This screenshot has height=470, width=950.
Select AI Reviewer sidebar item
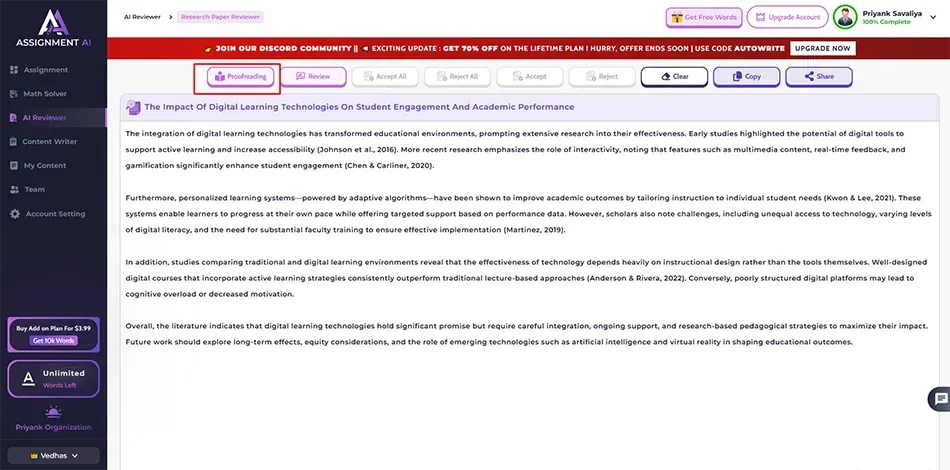click(x=45, y=118)
